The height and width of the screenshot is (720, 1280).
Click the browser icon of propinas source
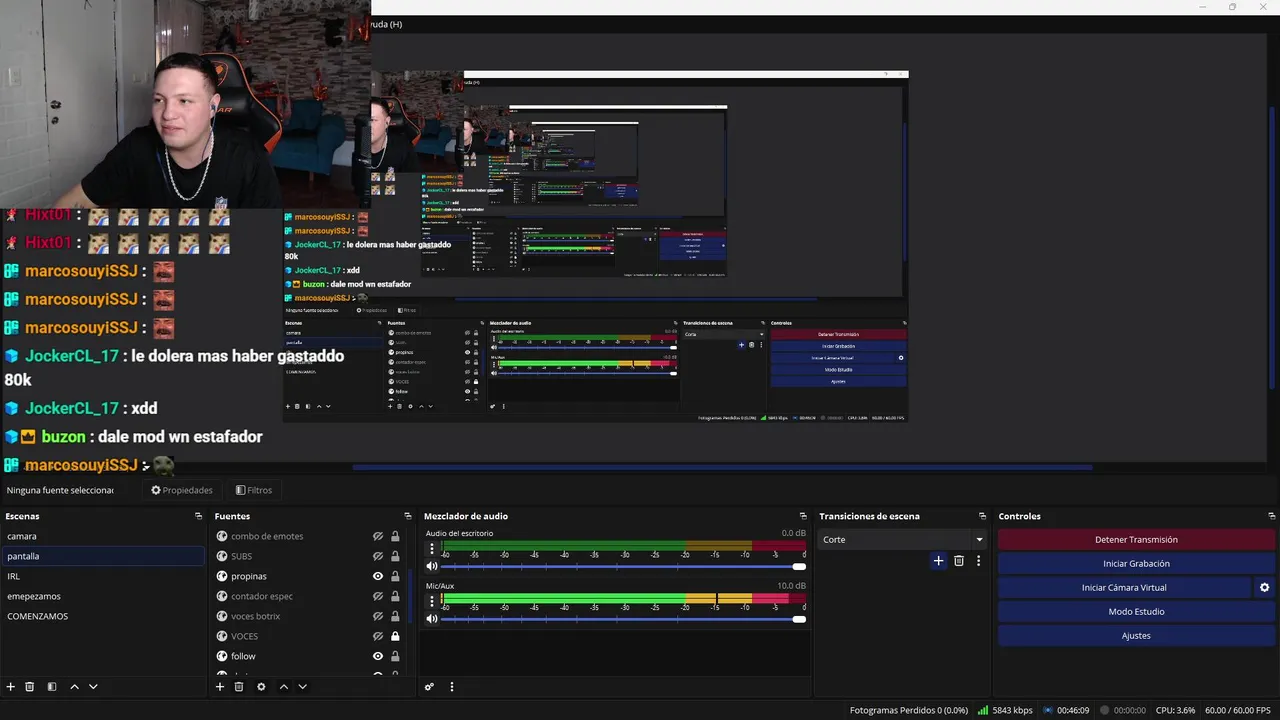222,576
